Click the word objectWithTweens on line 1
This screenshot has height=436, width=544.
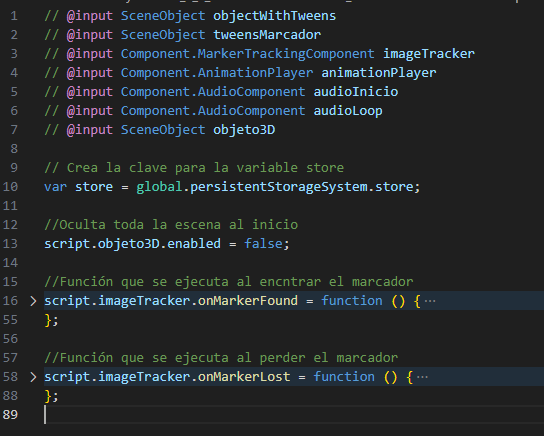click(x=274, y=16)
